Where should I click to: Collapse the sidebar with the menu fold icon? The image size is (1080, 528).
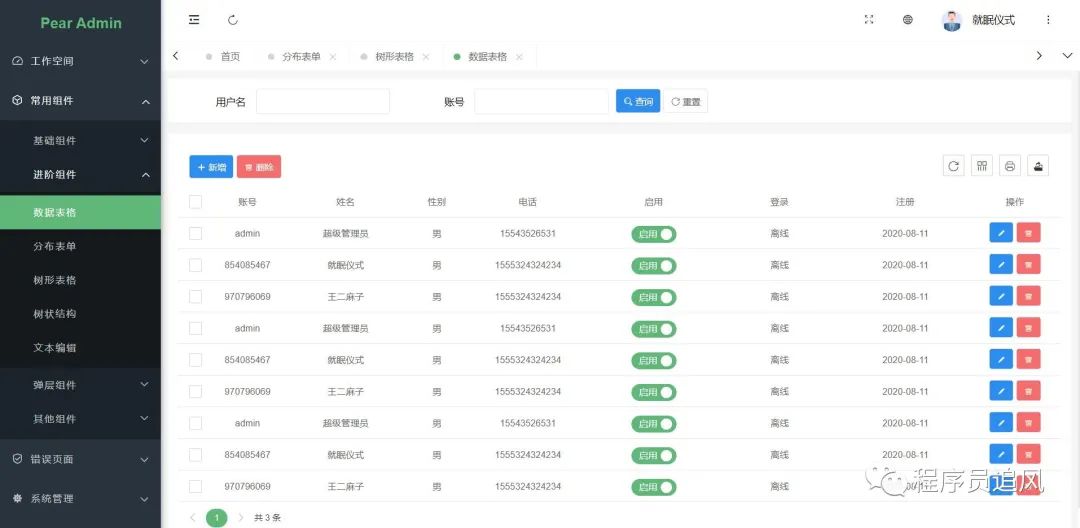pyautogui.click(x=194, y=20)
